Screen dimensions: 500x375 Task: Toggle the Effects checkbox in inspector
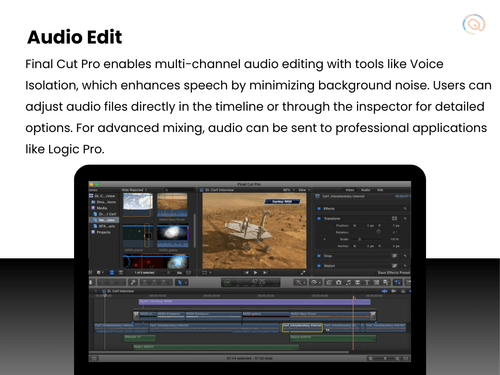coord(319,208)
